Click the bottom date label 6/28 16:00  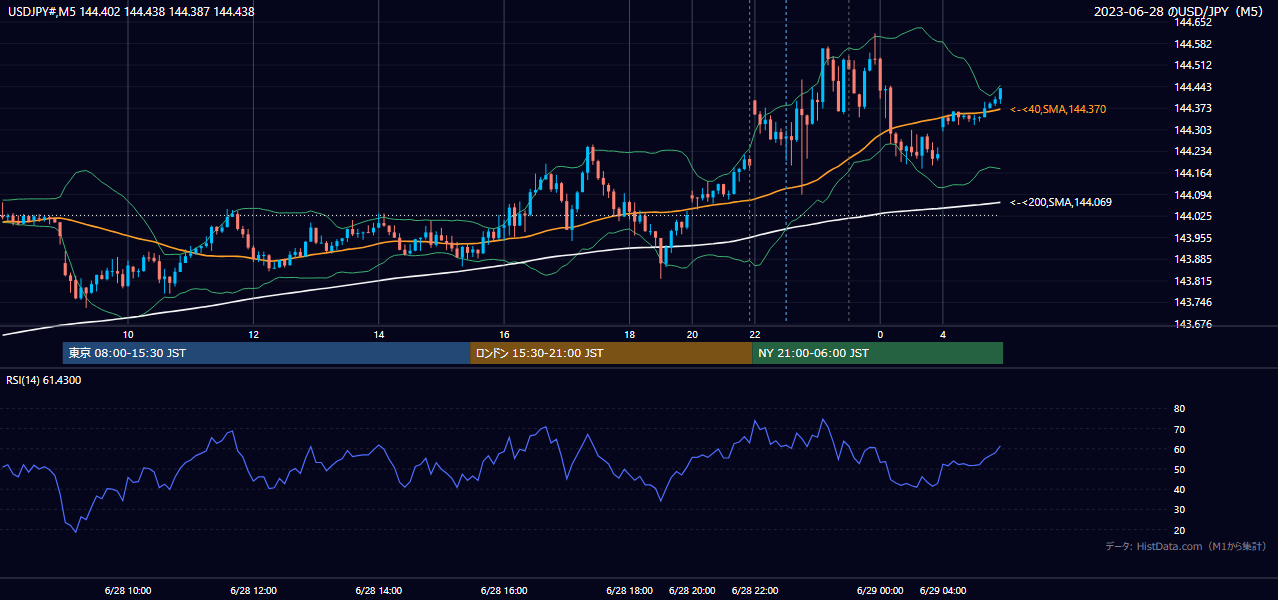pyautogui.click(x=504, y=591)
